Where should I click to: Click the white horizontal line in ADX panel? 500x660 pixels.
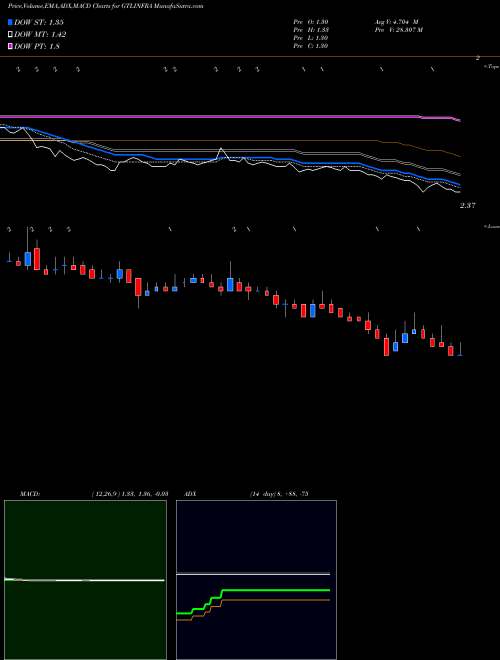[x=253, y=574]
